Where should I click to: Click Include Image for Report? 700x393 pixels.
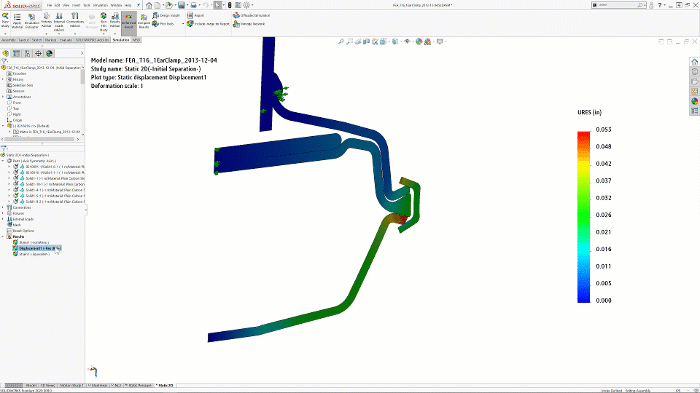pyautogui.click(x=208, y=24)
